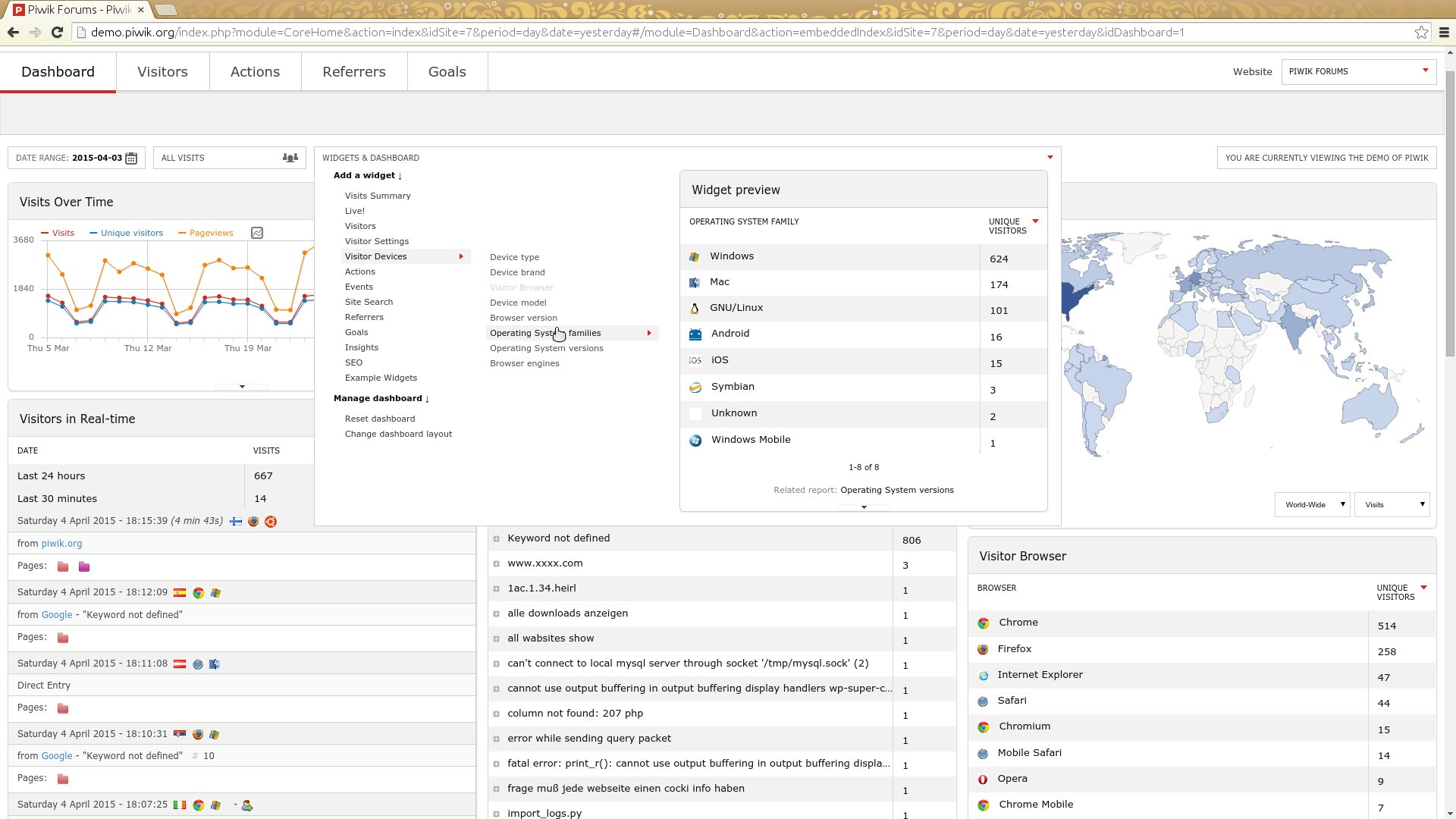This screenshot has width=1456, height=819.
Task: Open the Visits metric dropdown on map
Action: click(x=1392, y=504)
